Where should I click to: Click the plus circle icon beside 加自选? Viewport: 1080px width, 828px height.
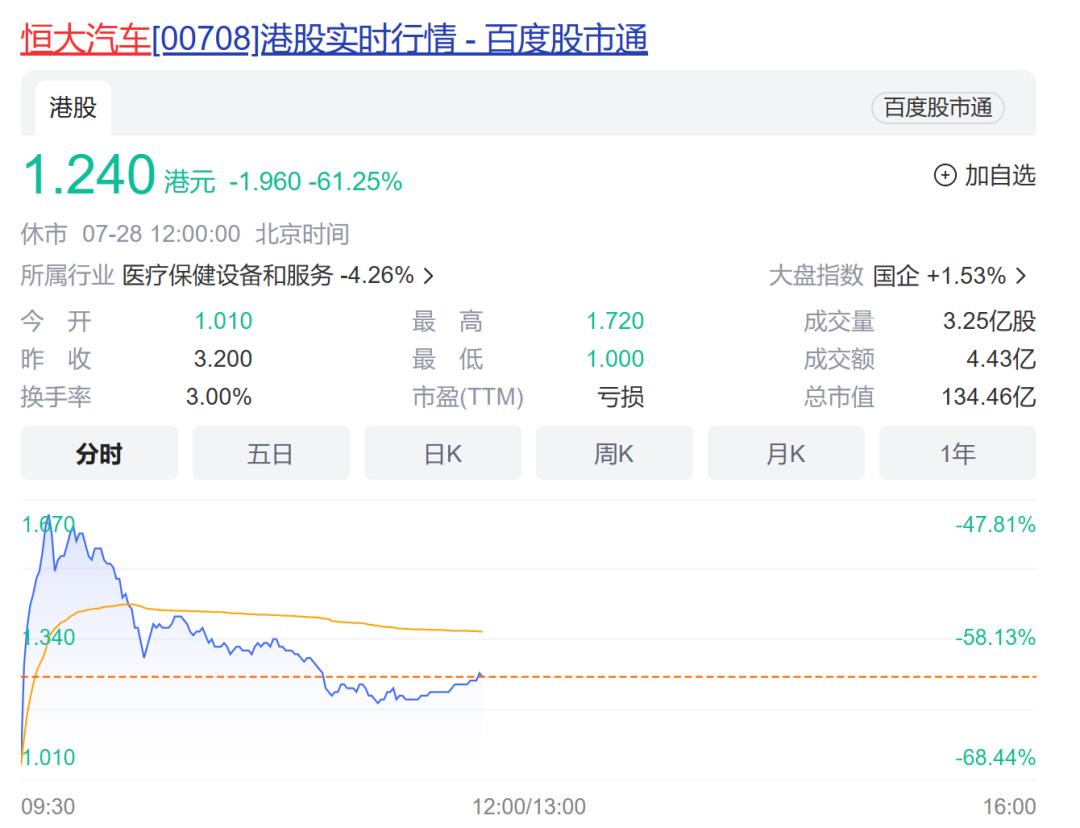click(944, 175)
